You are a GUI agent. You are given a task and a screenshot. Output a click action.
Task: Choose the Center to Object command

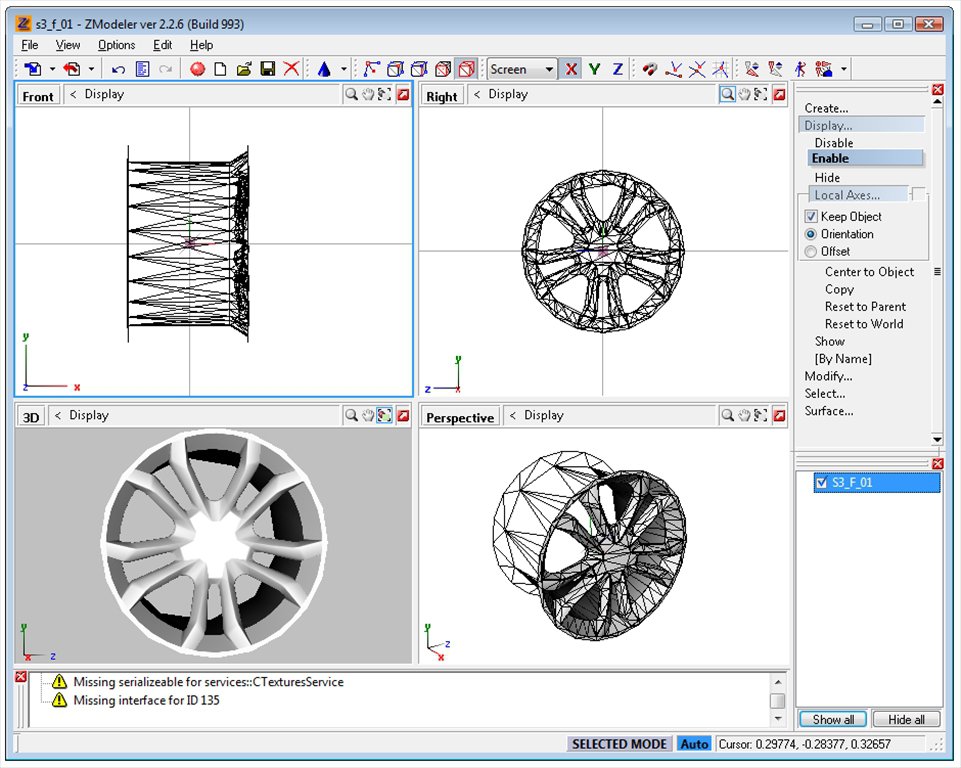coord(869,272)
